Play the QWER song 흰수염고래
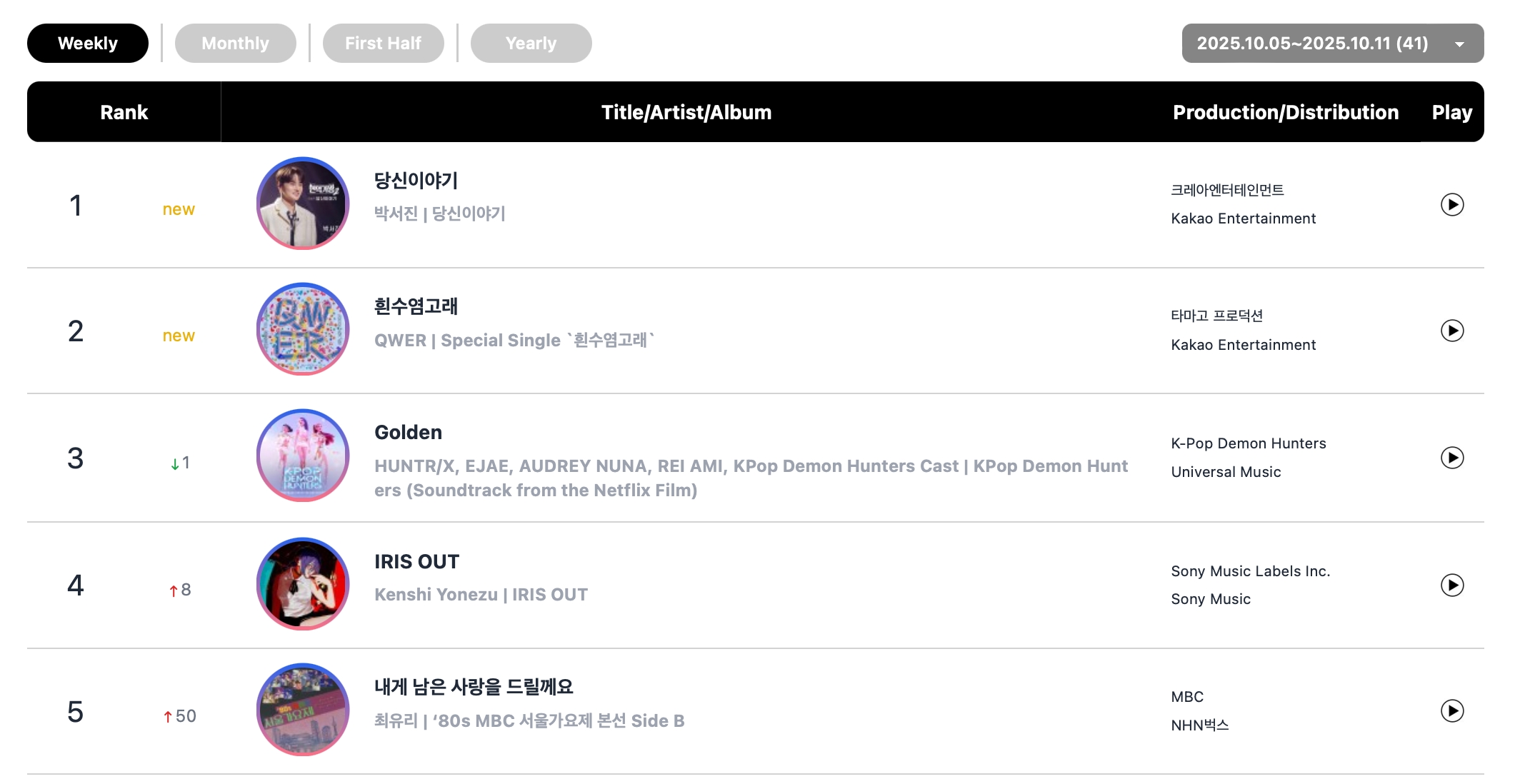This screenshot has width=1515, height=784. coord(1451,331)
